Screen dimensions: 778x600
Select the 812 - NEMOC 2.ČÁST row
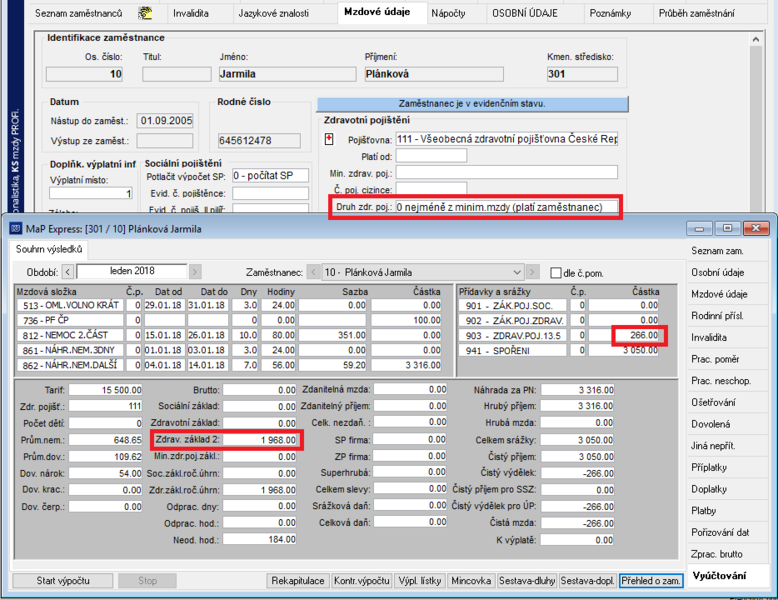click(229, 335)
